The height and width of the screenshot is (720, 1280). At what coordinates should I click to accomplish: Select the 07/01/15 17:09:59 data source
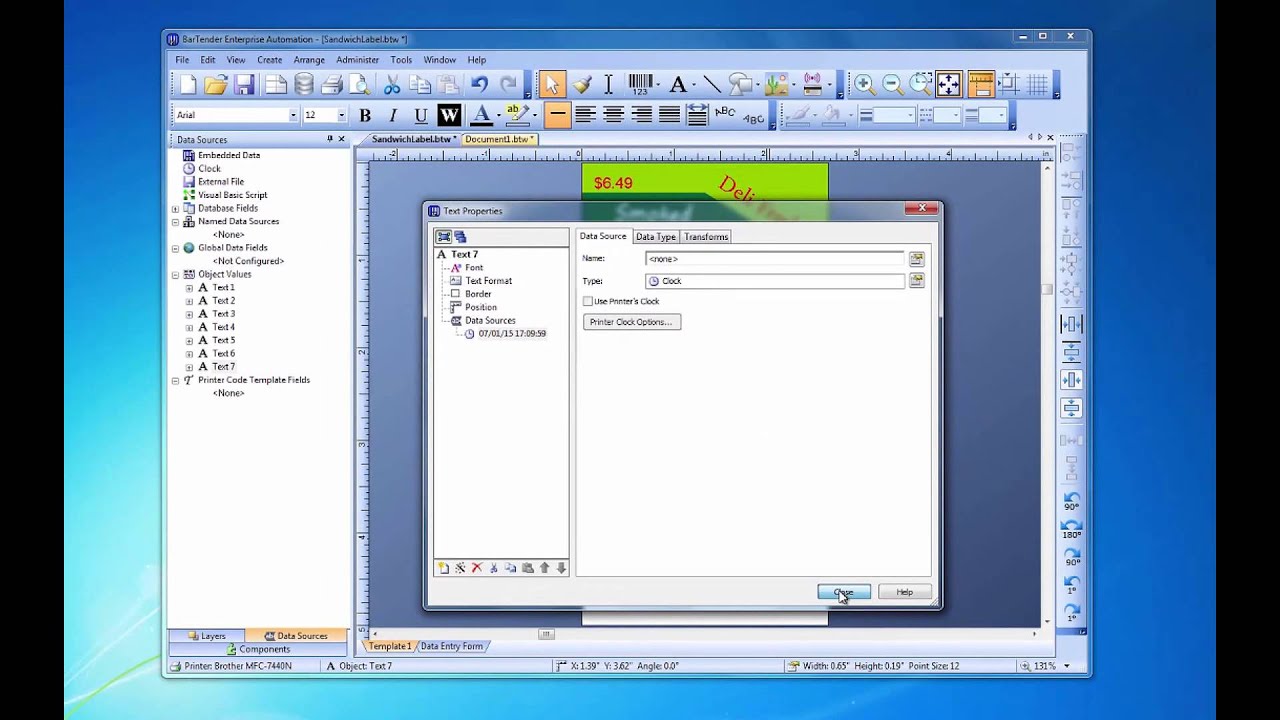pyautogui.click(x=511, y=333)
